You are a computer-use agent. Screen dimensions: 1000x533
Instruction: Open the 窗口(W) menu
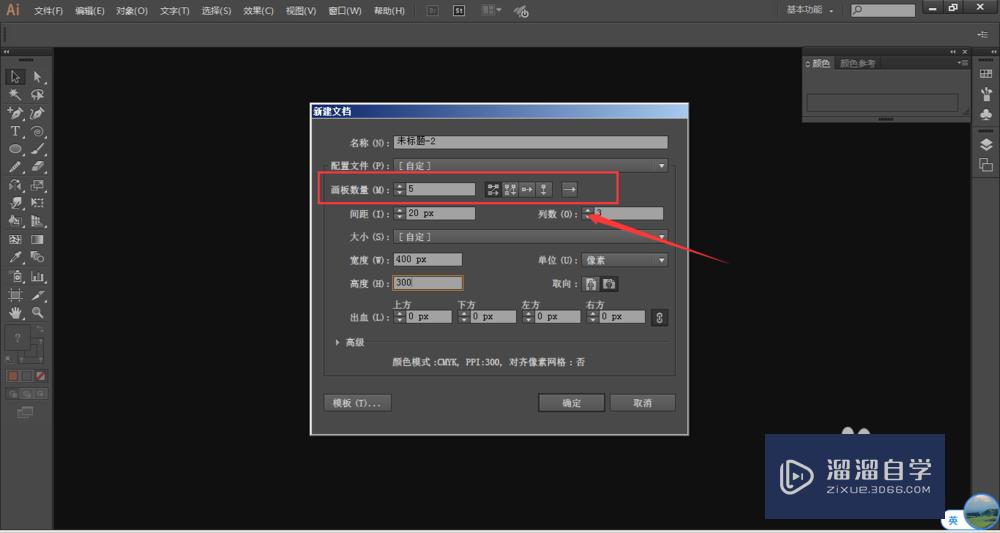pyautogui.click(x=344, y=11)
